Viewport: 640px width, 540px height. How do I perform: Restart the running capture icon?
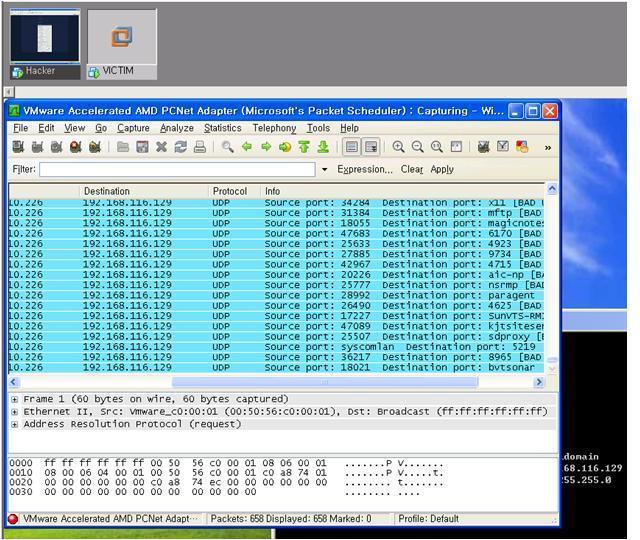coord(95,147)
